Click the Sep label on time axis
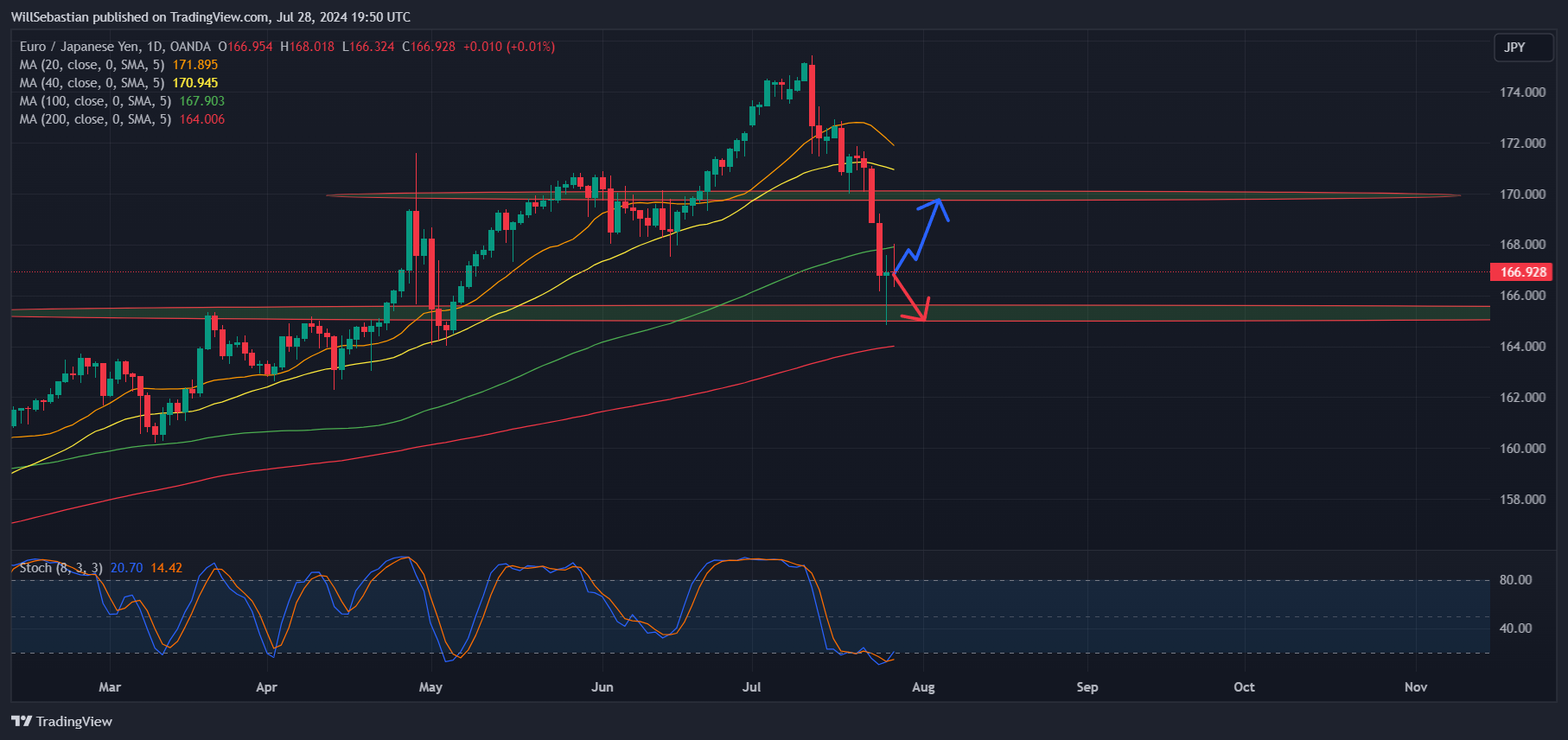 pyautogui.click(x=1087, y=687)
